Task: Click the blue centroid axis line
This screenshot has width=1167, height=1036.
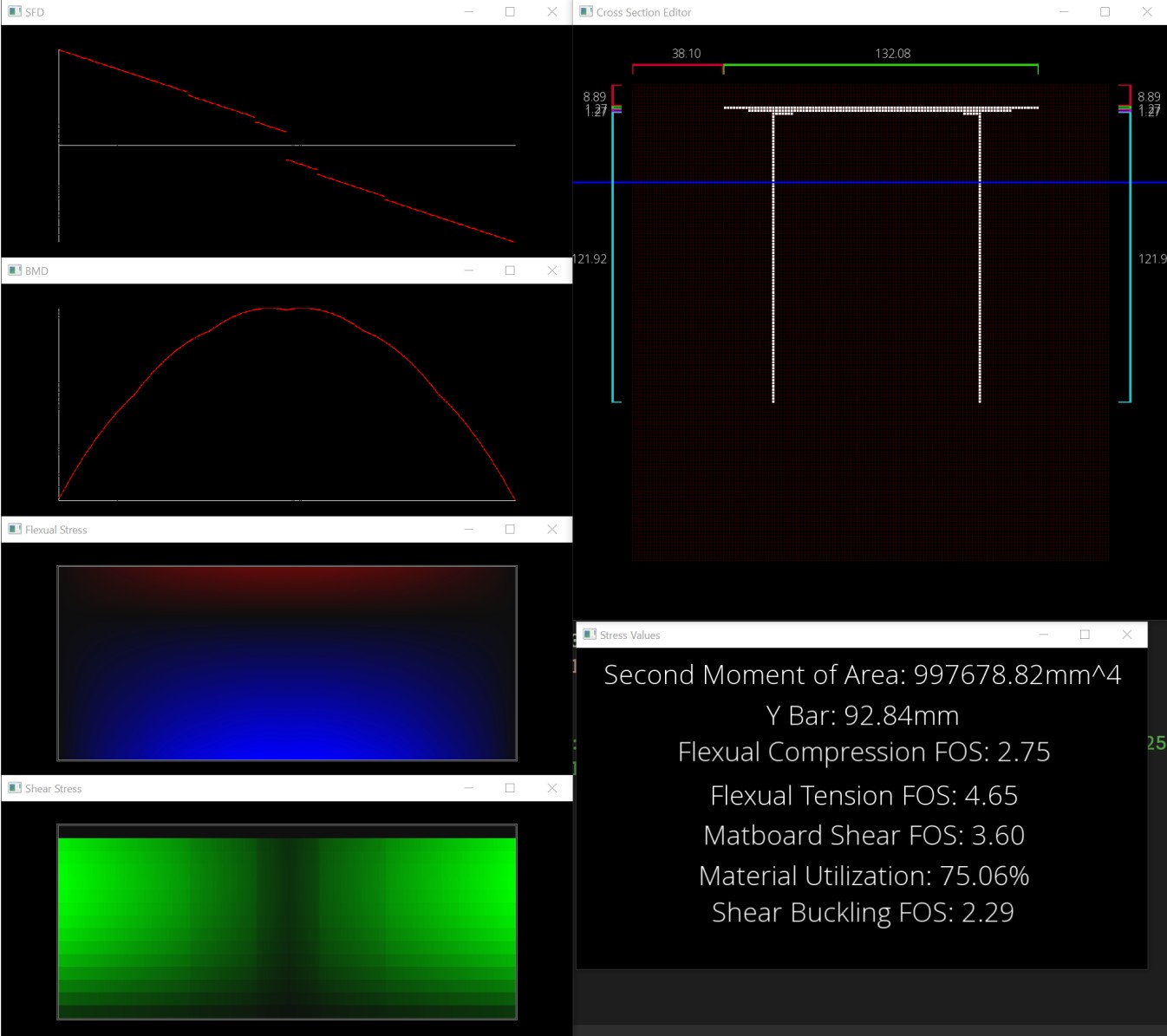Action: coord(867,182)
